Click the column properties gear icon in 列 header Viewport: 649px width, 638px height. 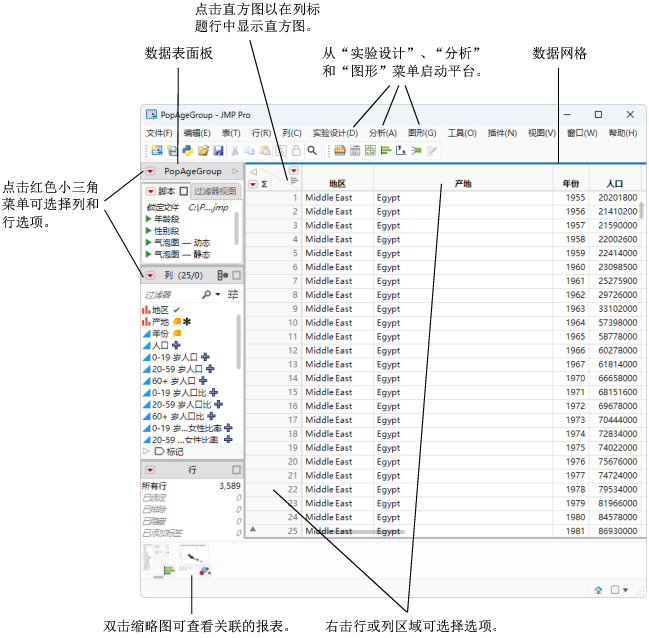pos(223,275)
